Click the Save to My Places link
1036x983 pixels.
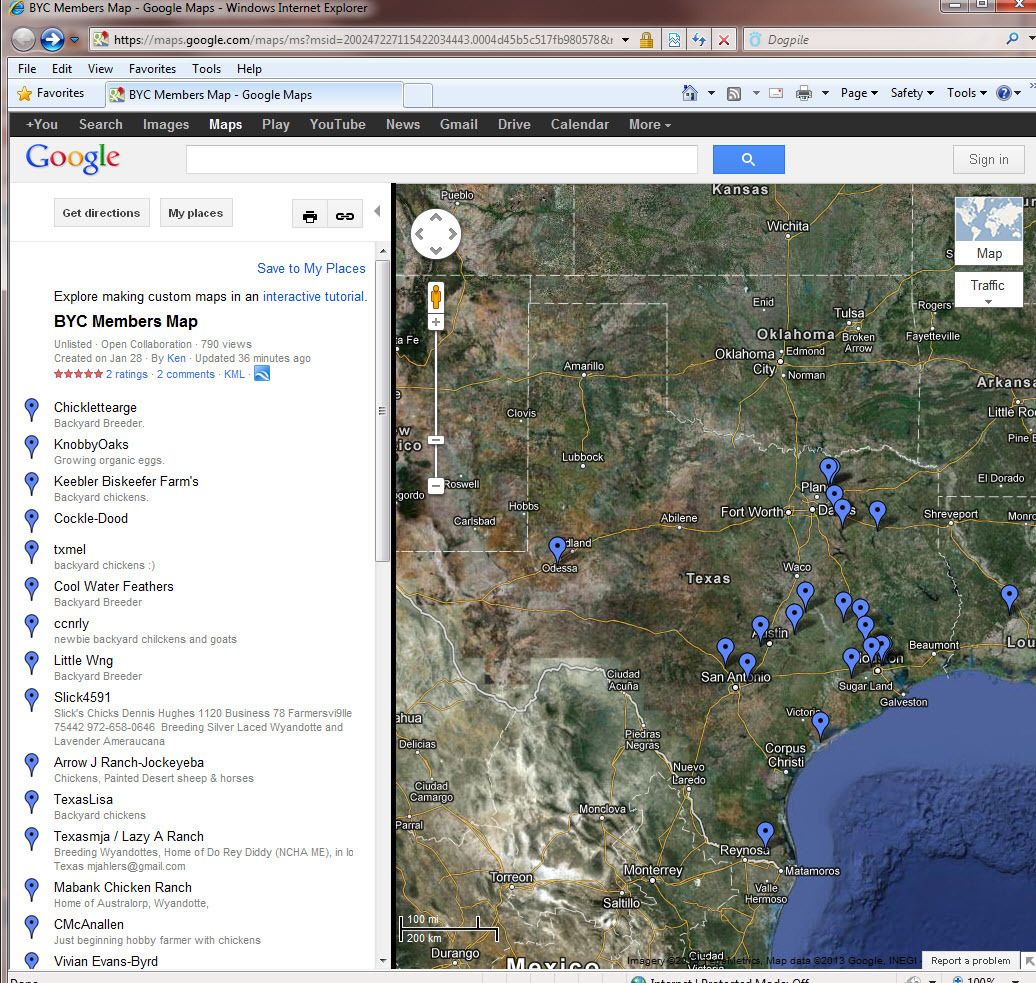311,268
